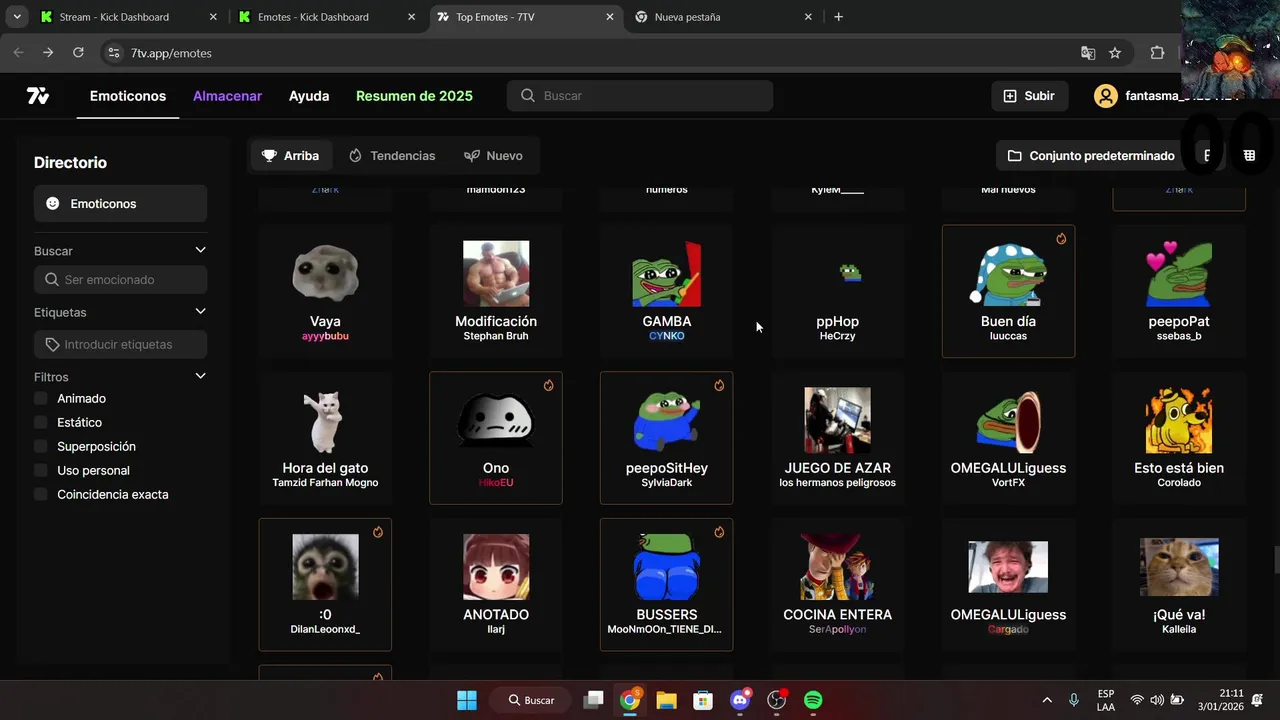Screen dimensions: 1280x720
Task: Click the Introducir etiquetas field
Action: (120, 344)
